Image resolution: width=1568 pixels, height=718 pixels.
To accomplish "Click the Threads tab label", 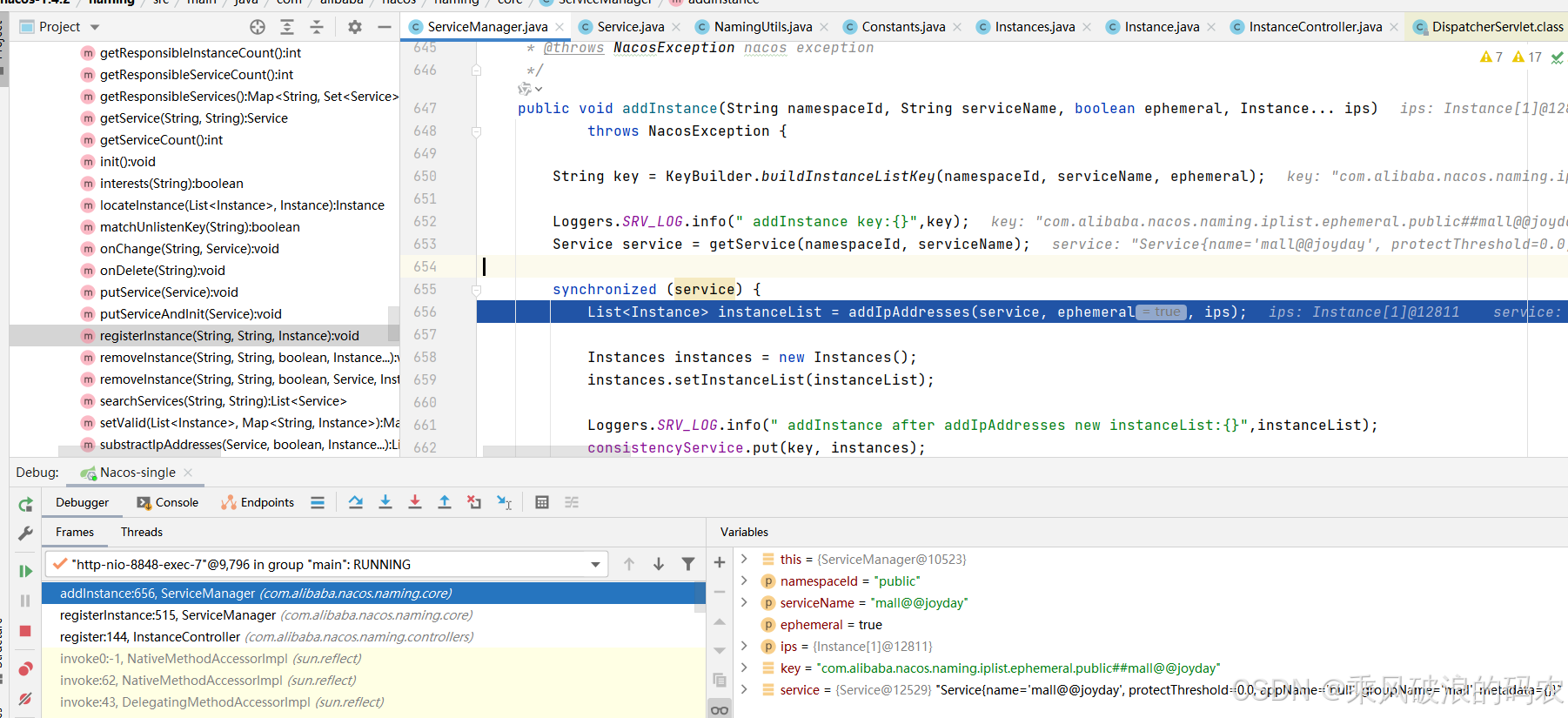I will coord(142,532).
